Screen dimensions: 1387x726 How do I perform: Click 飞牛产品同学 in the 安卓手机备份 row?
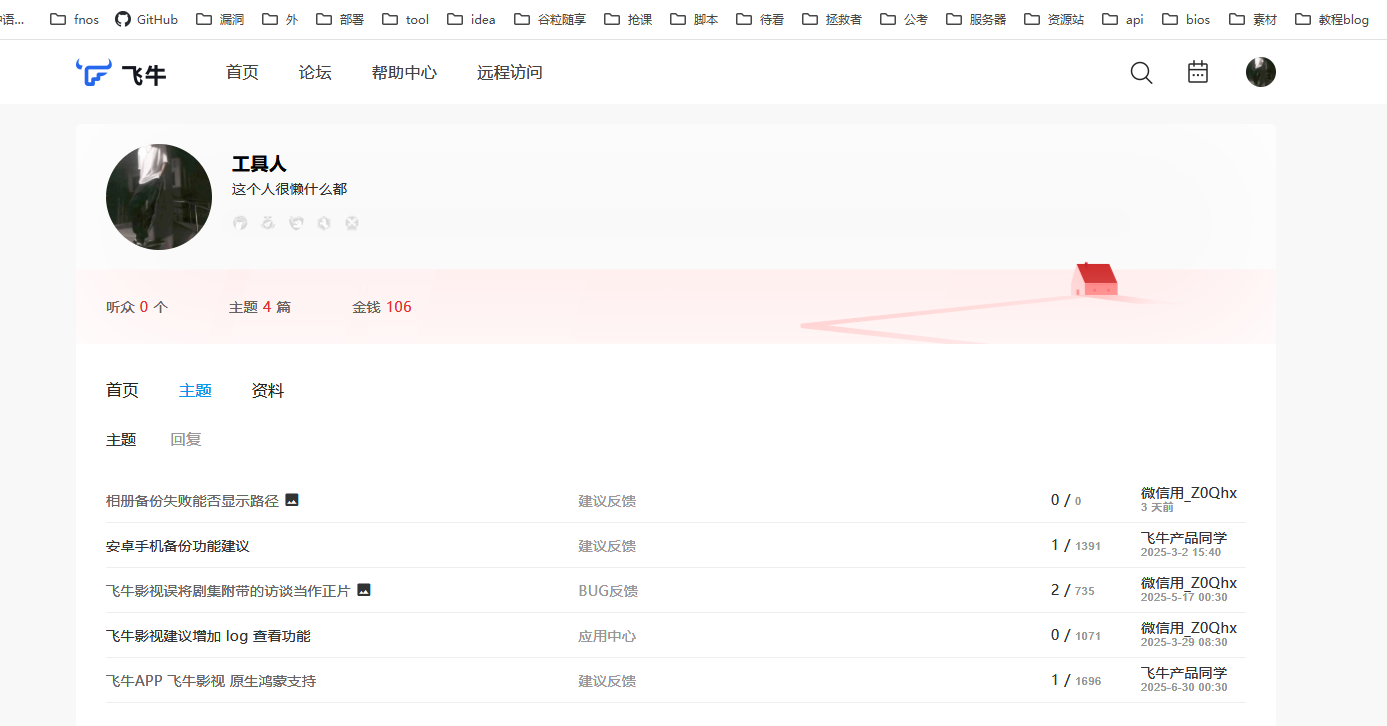1184,538
